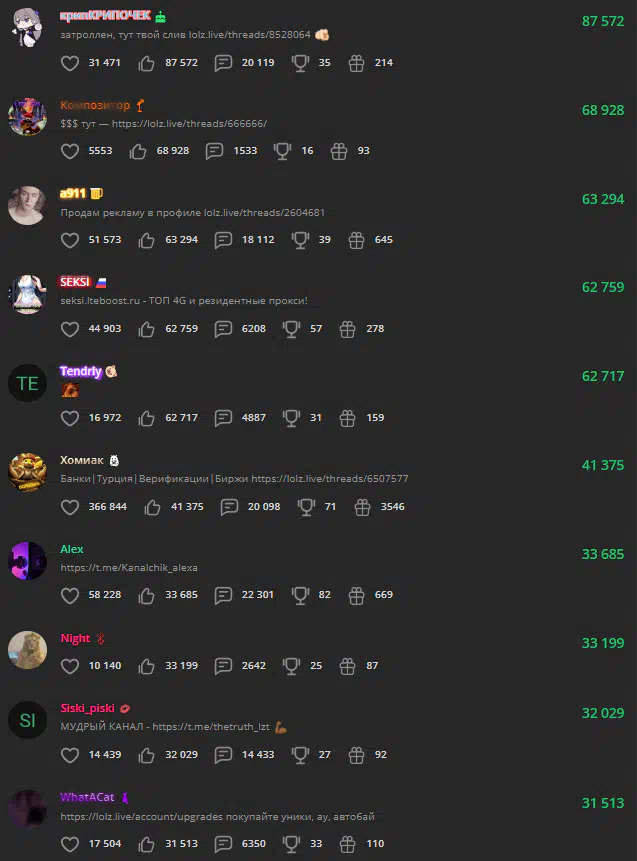Click gift icon beside 214 in top row

[356, 63]
